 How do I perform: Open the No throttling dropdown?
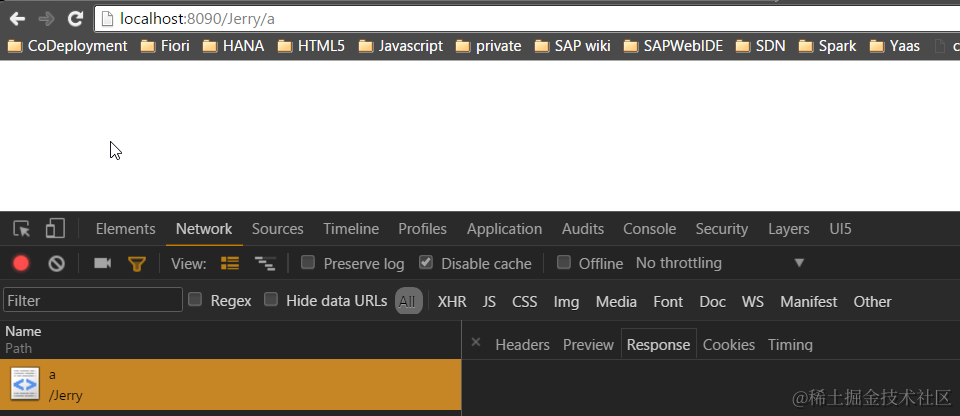720,263
